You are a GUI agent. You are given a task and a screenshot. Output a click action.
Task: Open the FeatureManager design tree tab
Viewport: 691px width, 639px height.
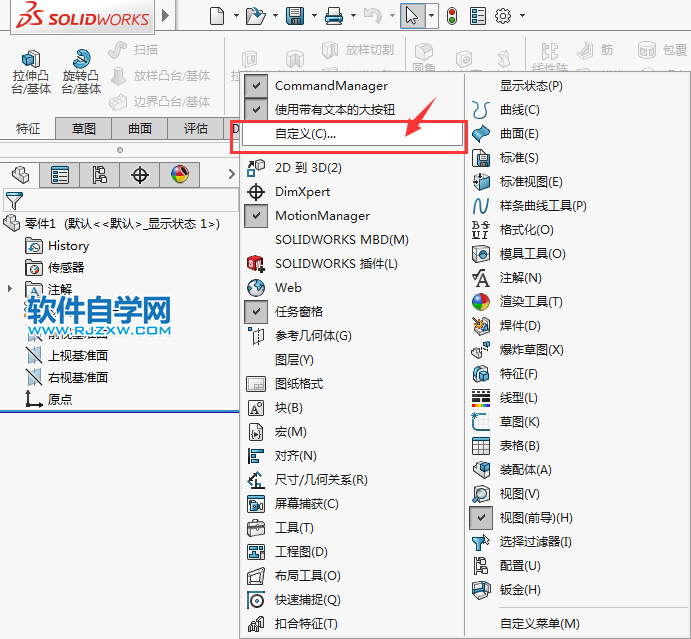tap(20, 175)
